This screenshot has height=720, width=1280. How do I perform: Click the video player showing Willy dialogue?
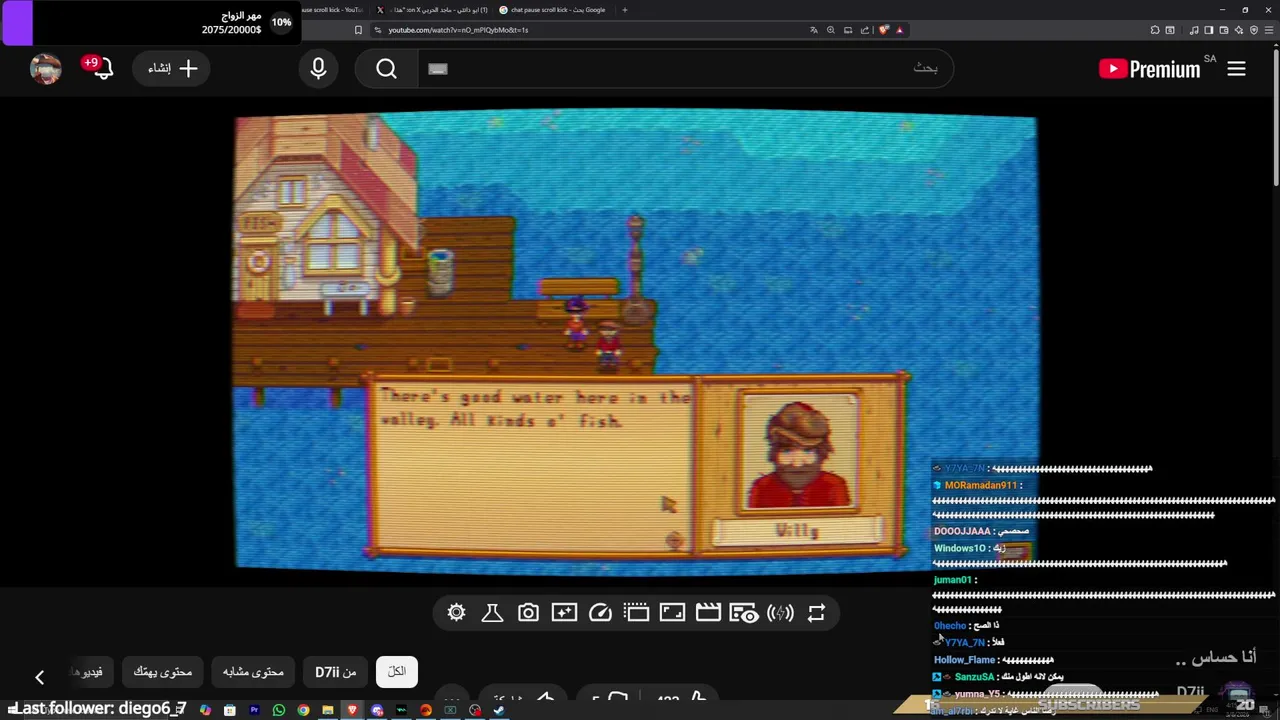636,342
